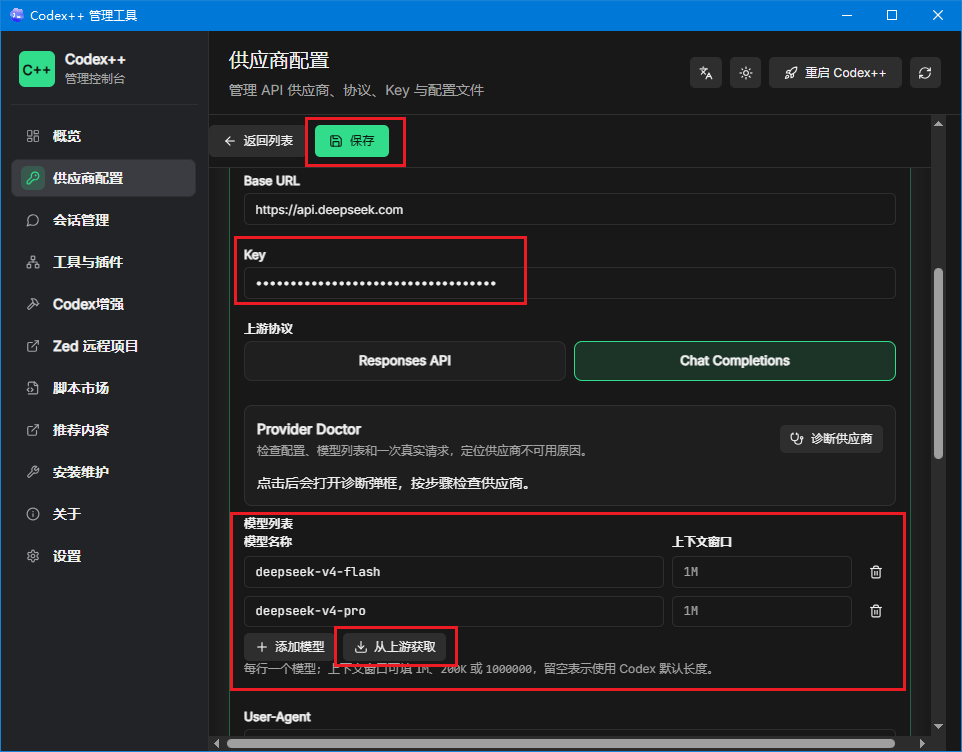Click the scroll down arrow
Viewport: 962px width, 752px height.
tap(938, 727)
